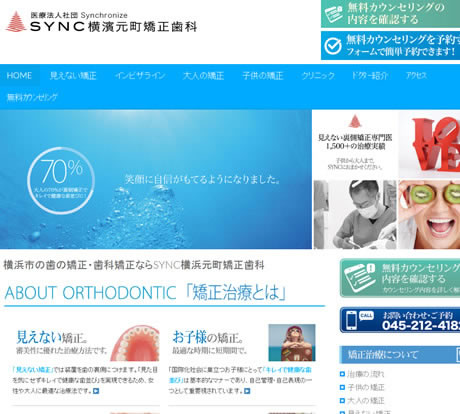460x414 pixels.
Task: Click the 無料カウンセリングを予約する banner
Action: click(x=390, y=46)
